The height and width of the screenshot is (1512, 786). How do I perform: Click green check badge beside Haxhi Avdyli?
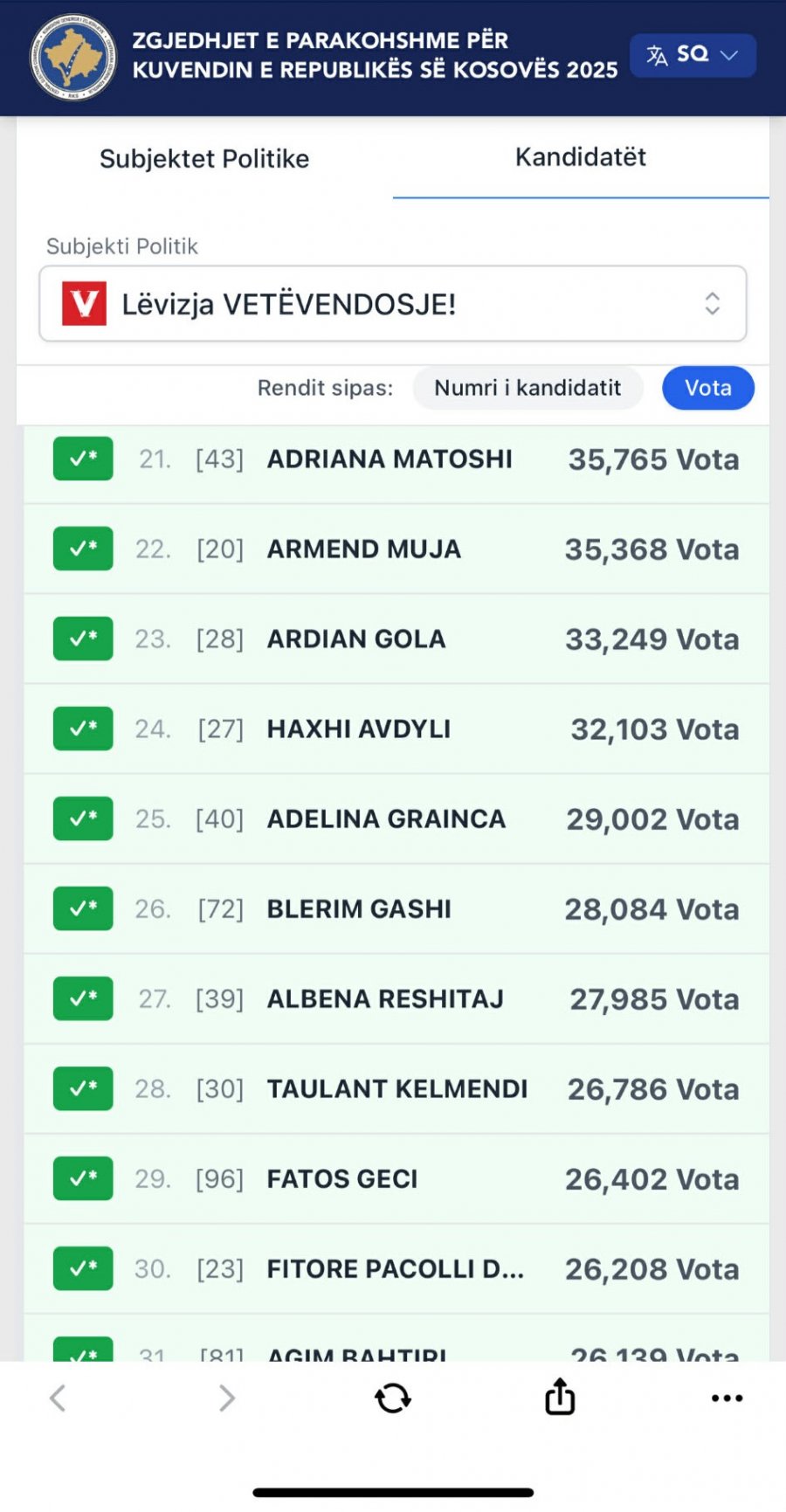coord(83,728)
